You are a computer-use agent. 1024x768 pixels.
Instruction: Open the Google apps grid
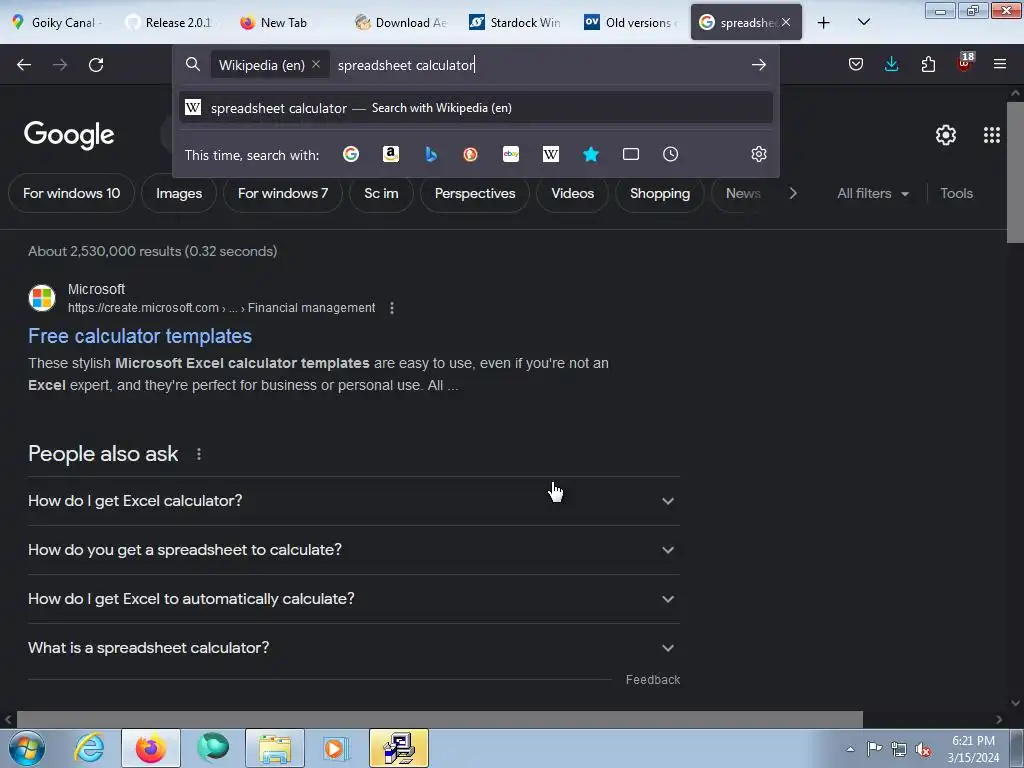(991, 135)
